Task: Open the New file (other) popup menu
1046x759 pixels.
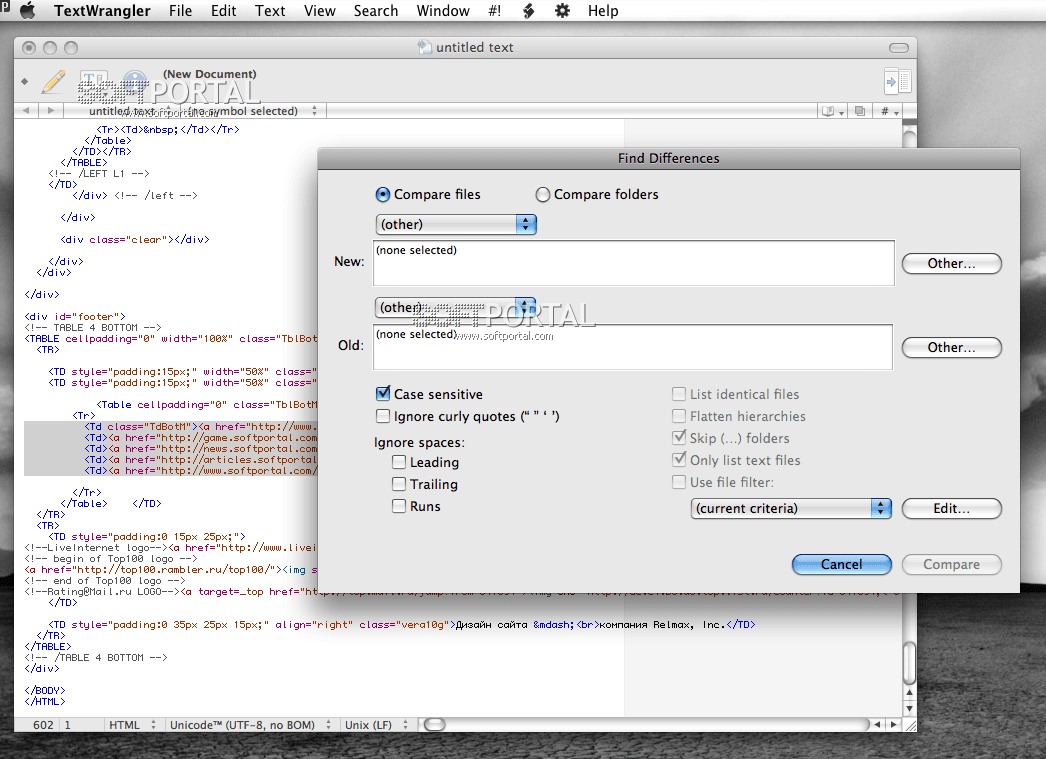Action: (456, 224)
